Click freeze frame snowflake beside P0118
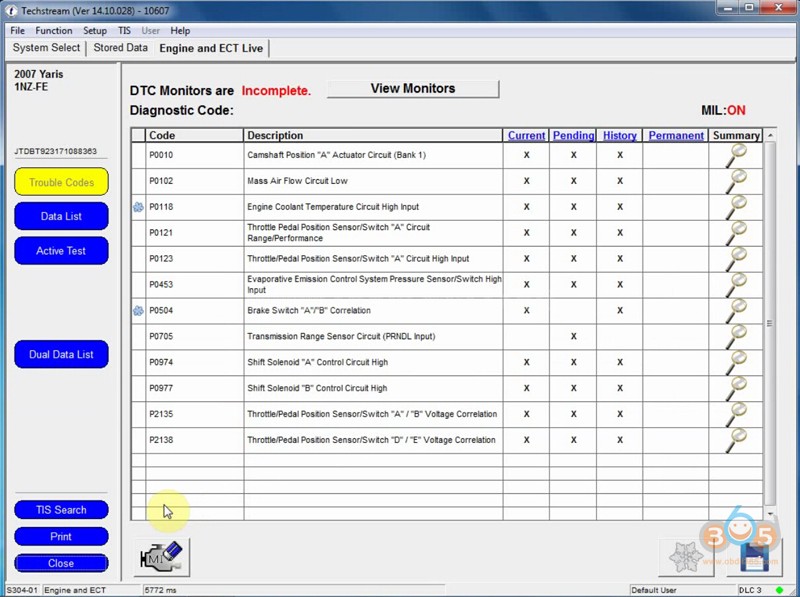 coord(138,207)
